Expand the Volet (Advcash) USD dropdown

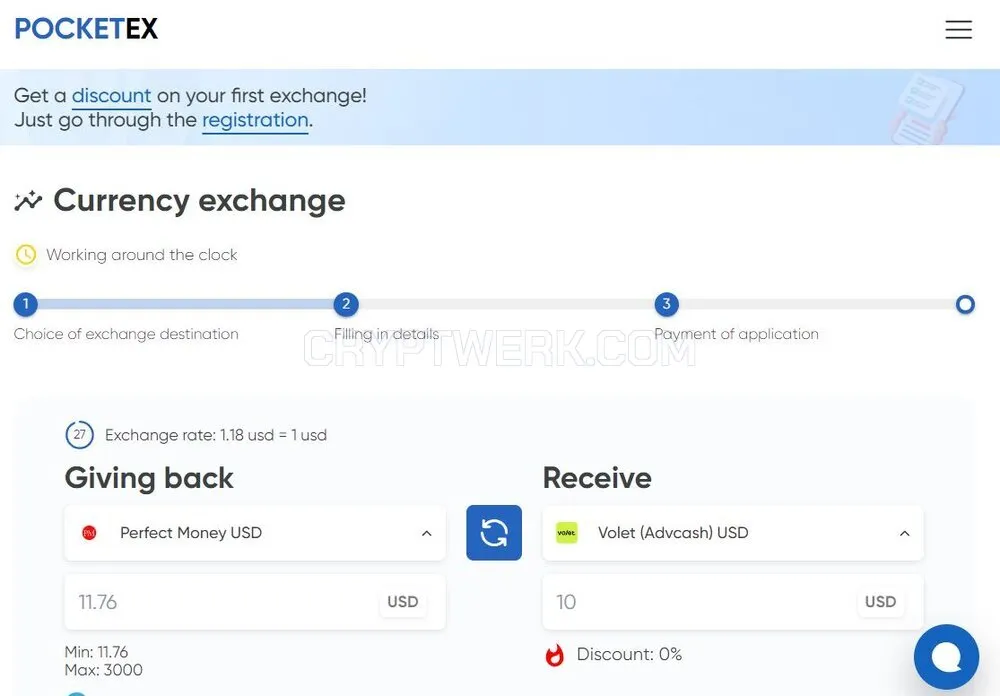(733, 533)
